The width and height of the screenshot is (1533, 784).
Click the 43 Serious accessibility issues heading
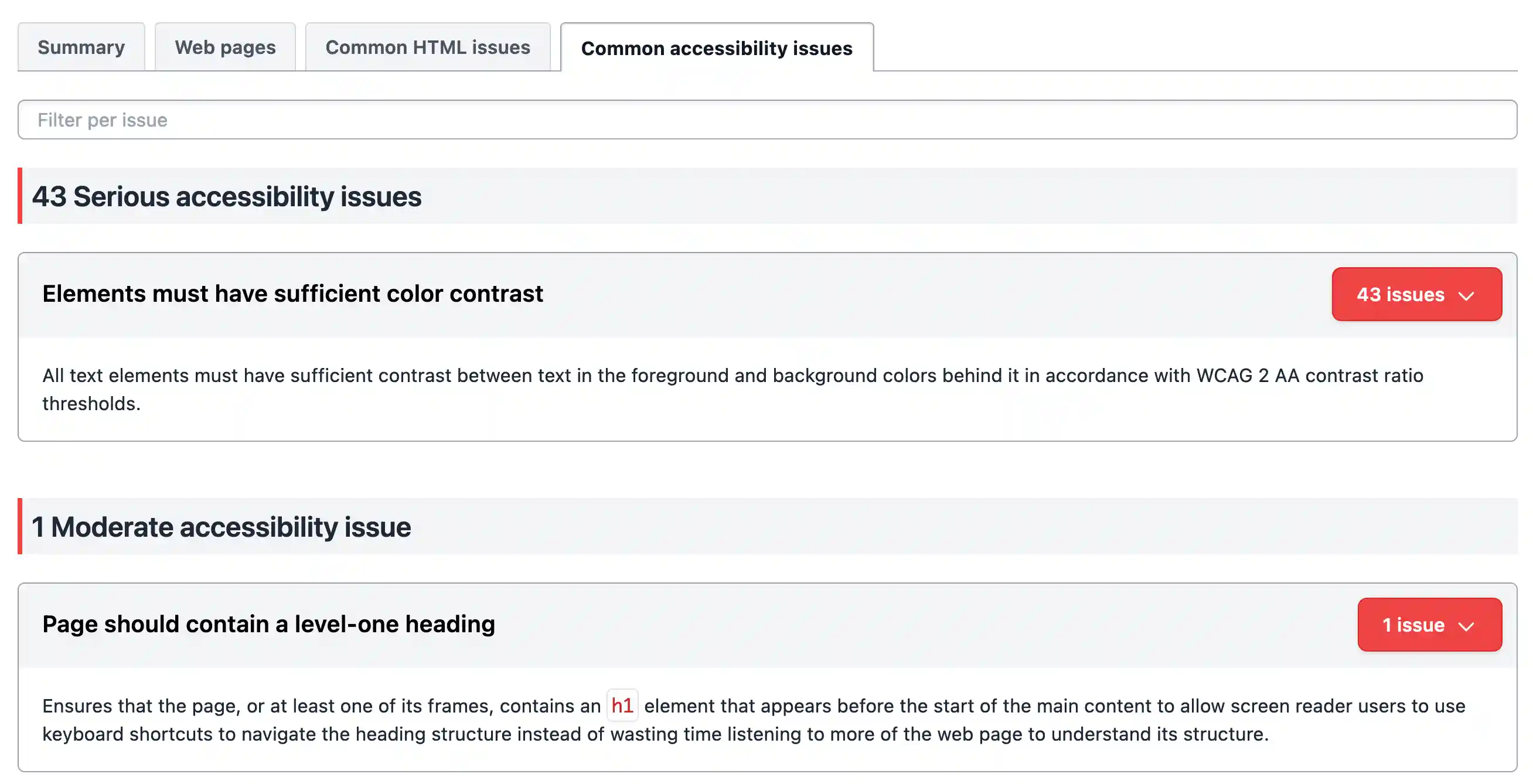pos(227,195)
